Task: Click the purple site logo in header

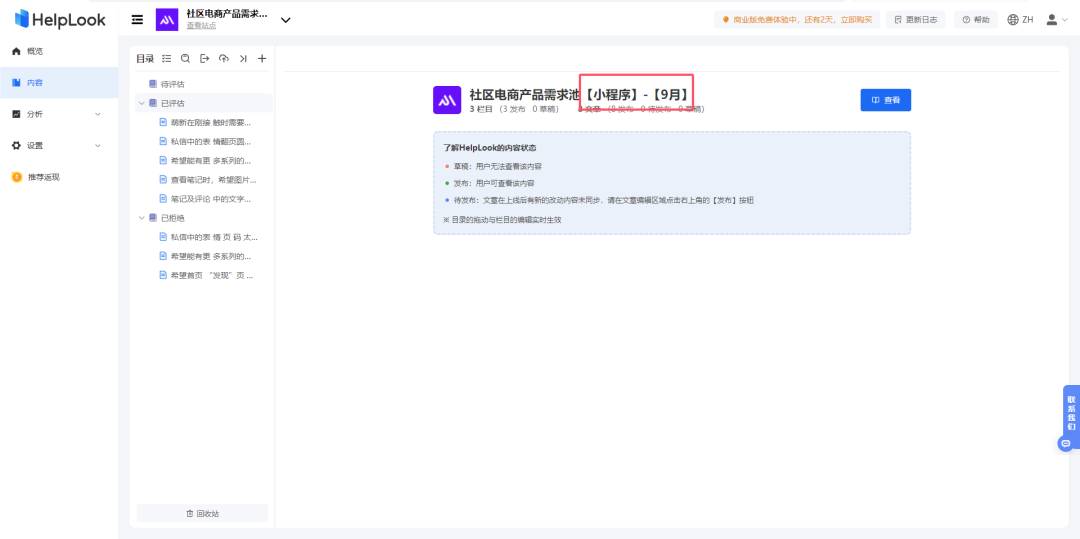Action: pyautogui.click(x=167, y=20)
